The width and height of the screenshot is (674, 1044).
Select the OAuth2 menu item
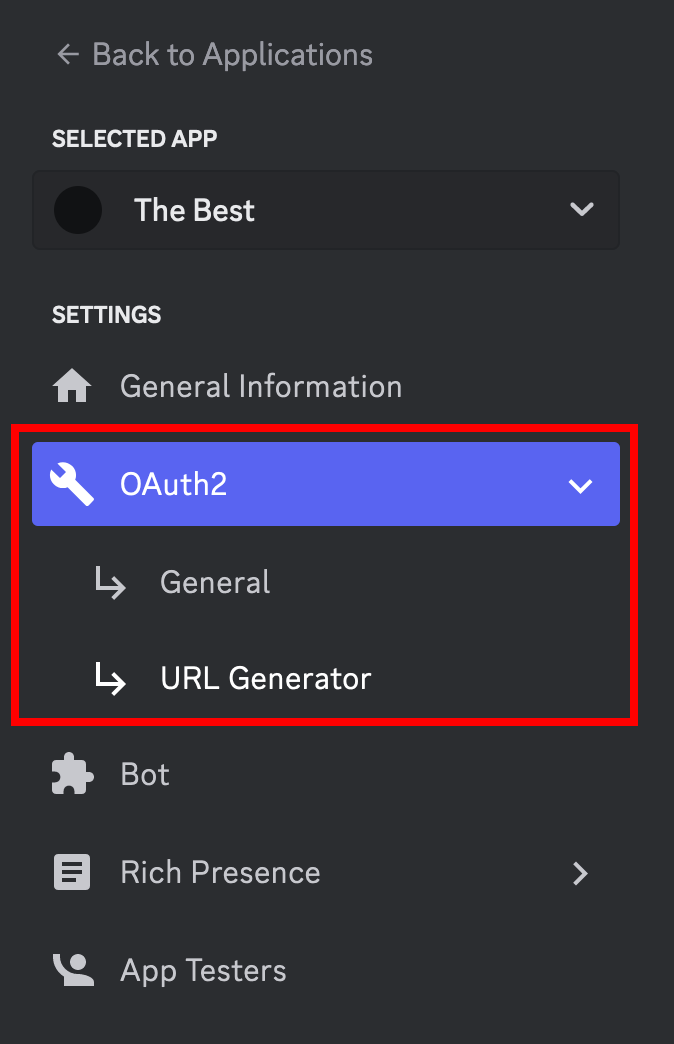click(x=326, y=484)
